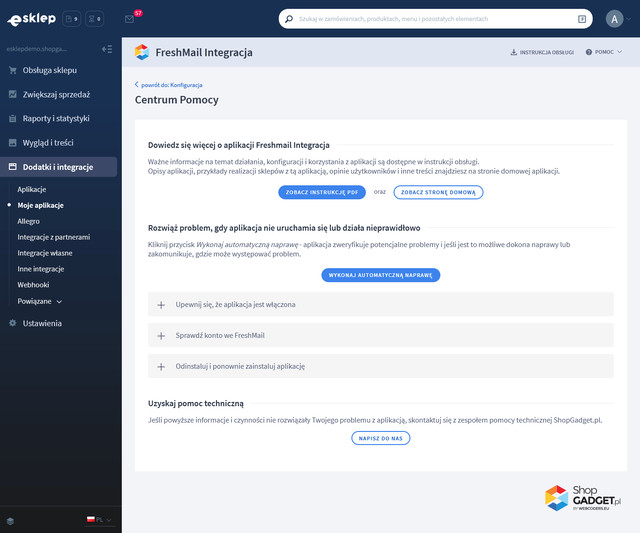Click the FreshMail Integracja app logo
640x533 pixels.
point(142,52)
